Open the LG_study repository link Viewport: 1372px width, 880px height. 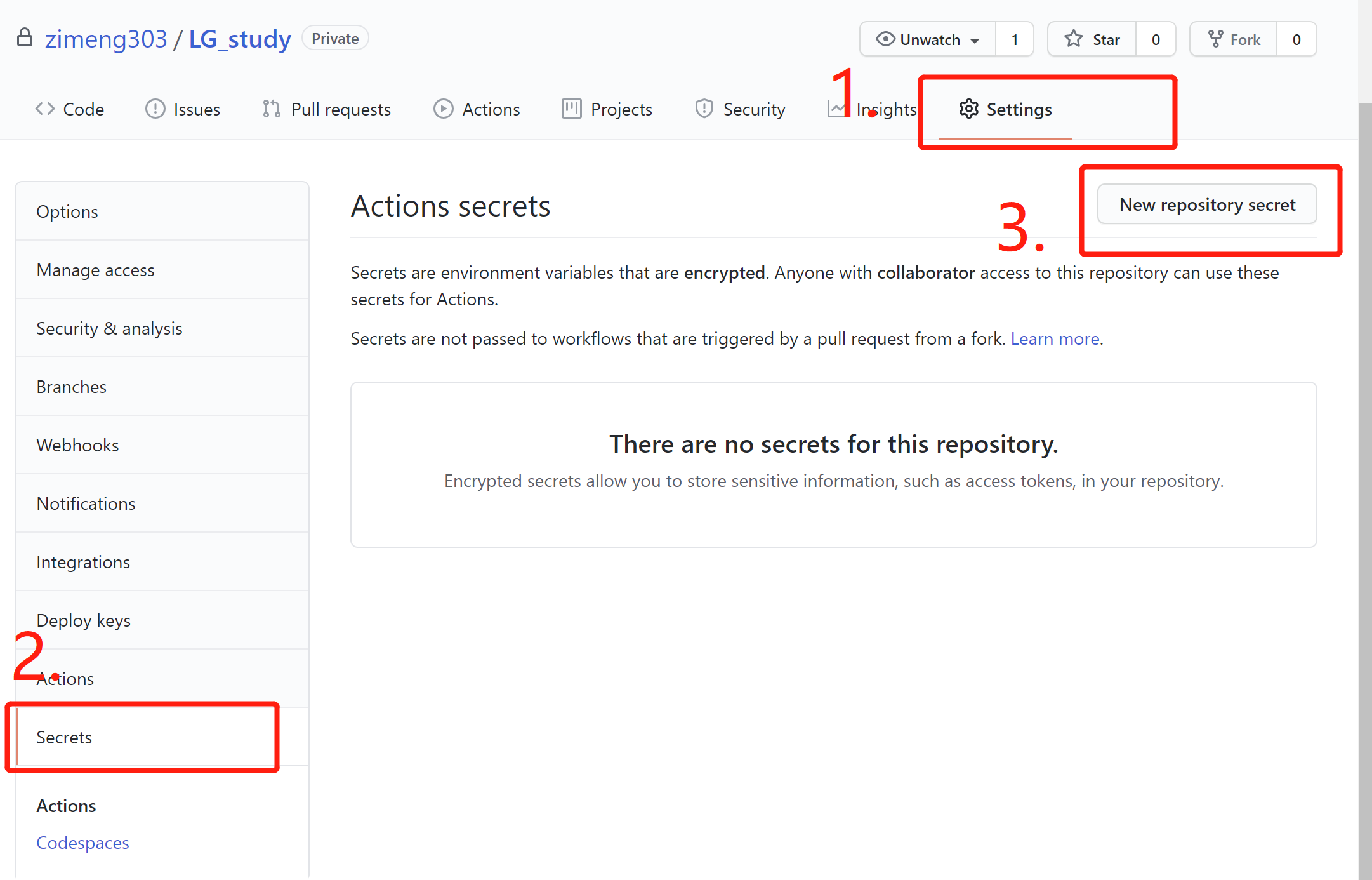point(240,39)
